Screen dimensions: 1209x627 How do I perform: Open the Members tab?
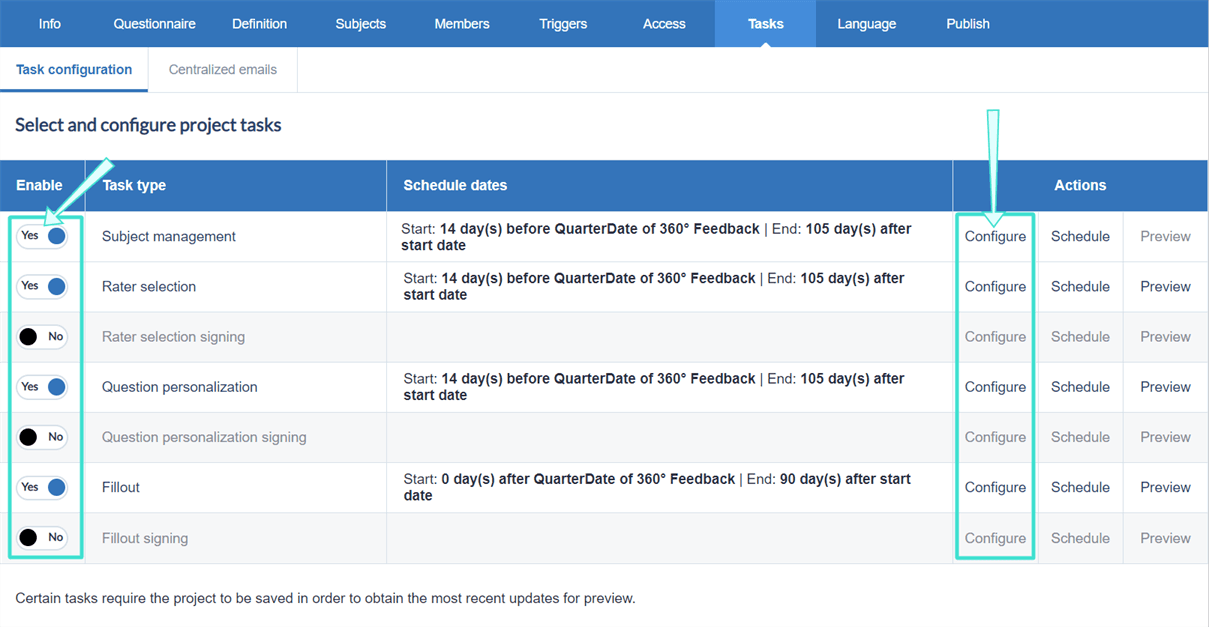tap(462, 24)
